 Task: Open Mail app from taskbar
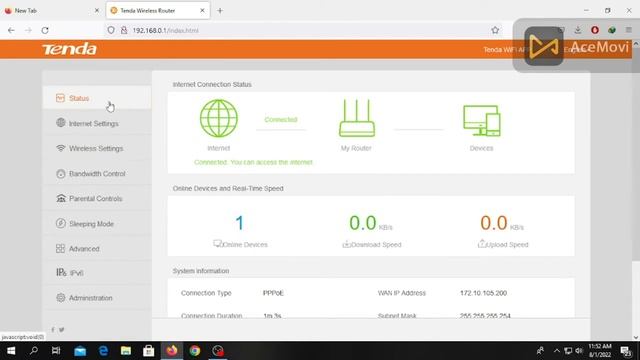coord(80,351)
